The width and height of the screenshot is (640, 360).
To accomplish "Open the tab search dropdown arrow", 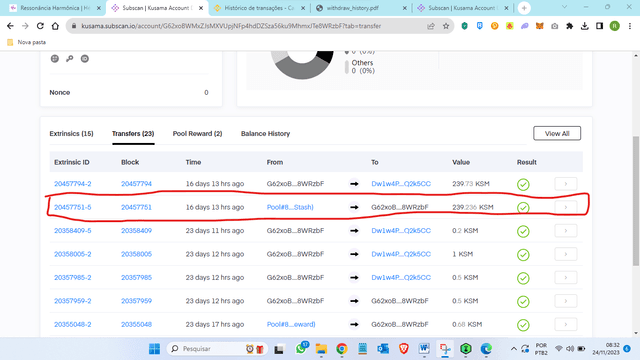I will (564, 7).
